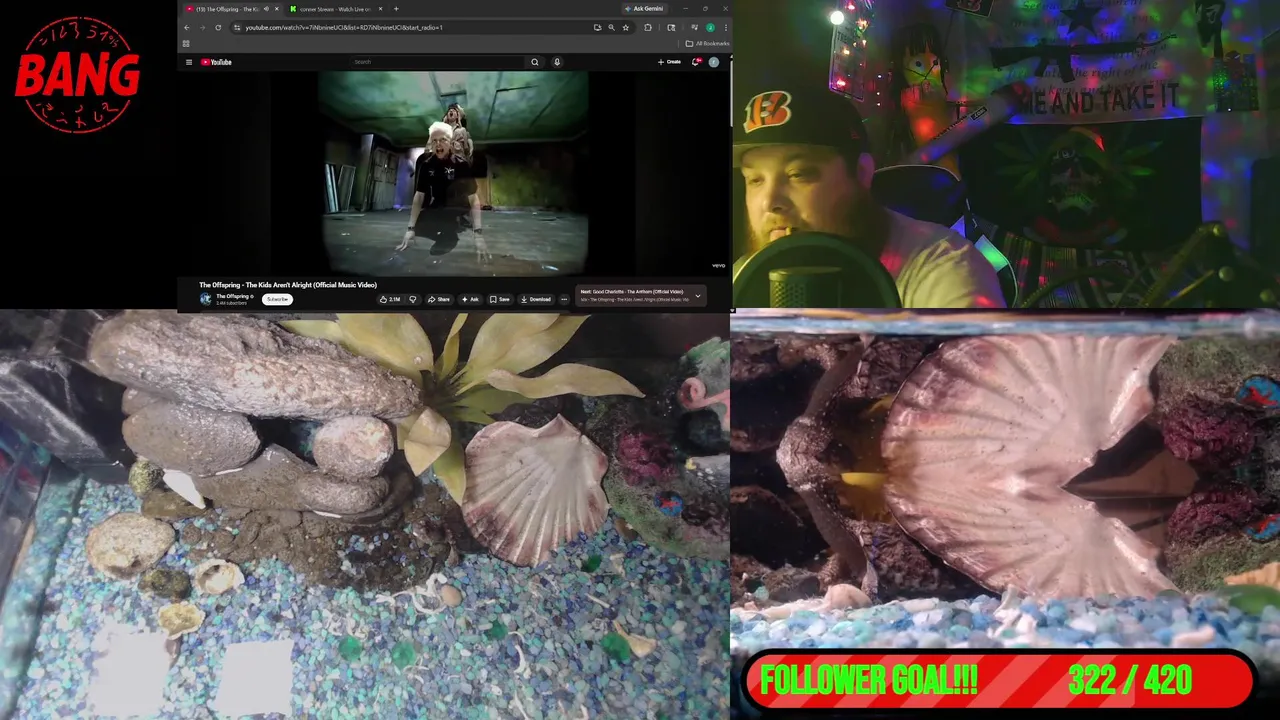Select The Offspring YouTube tab
This screenshot has height=720, width=1280.
232,9
